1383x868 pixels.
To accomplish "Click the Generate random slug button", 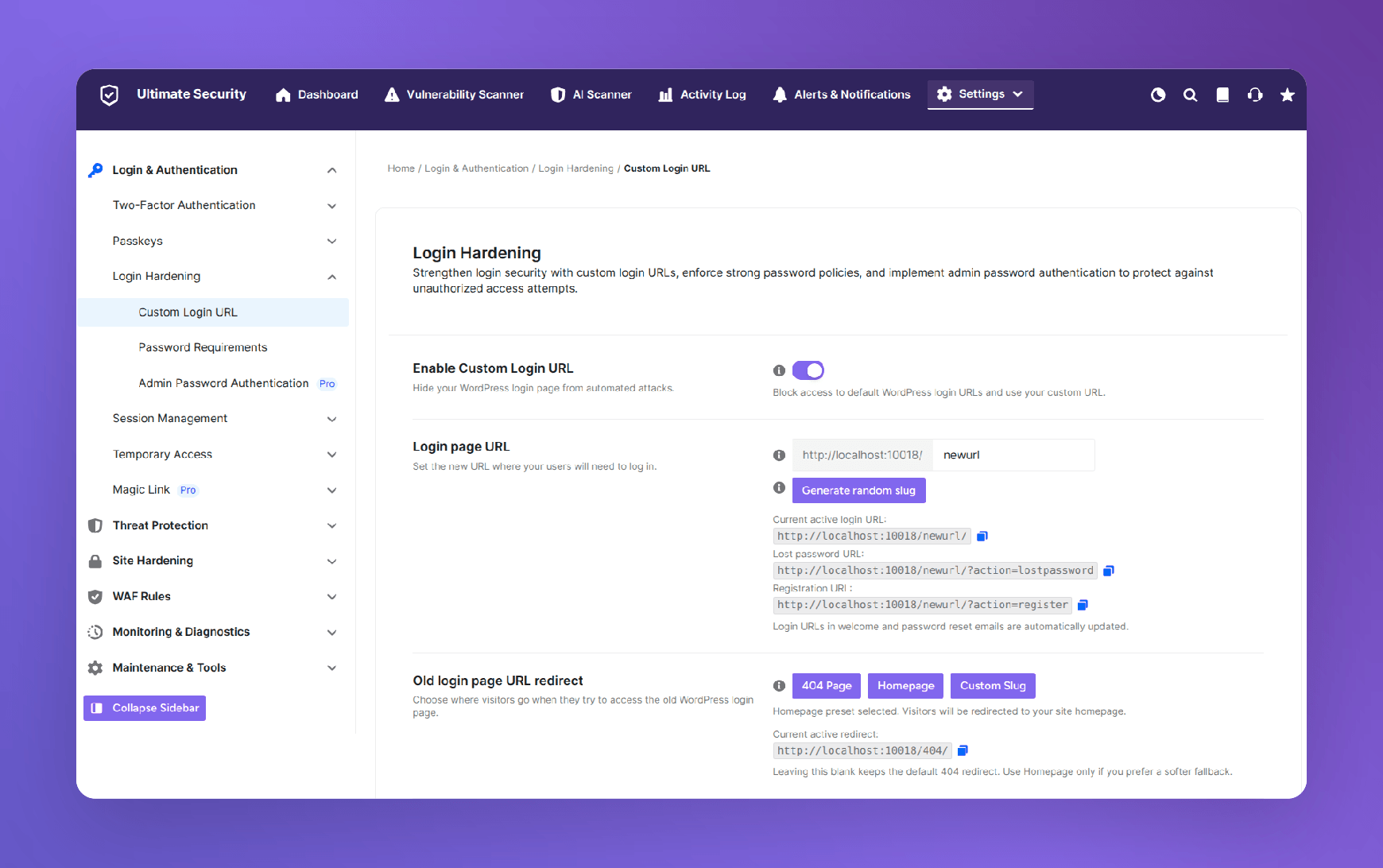I will pyautogui.click(x=859, y=490).
